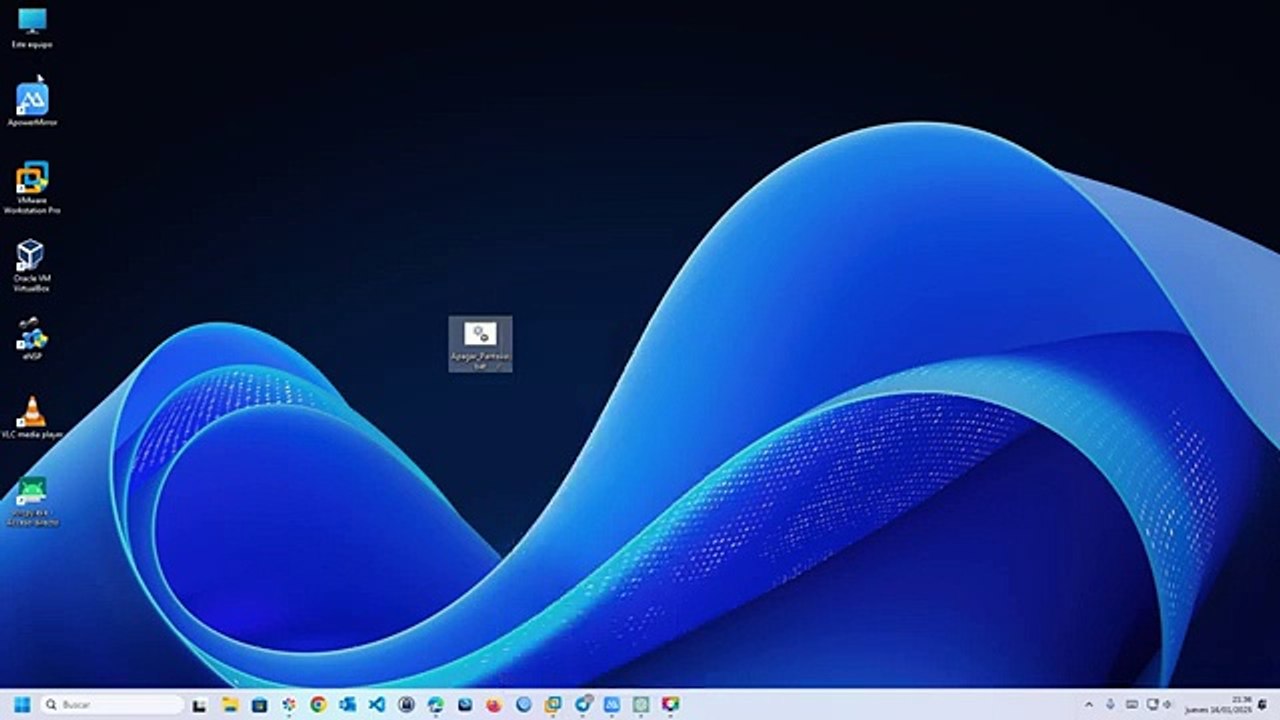Open the network display icon in system tray
This screenshot has height=720, width=1280.
pyautogui.click(x=1152, y=705)
